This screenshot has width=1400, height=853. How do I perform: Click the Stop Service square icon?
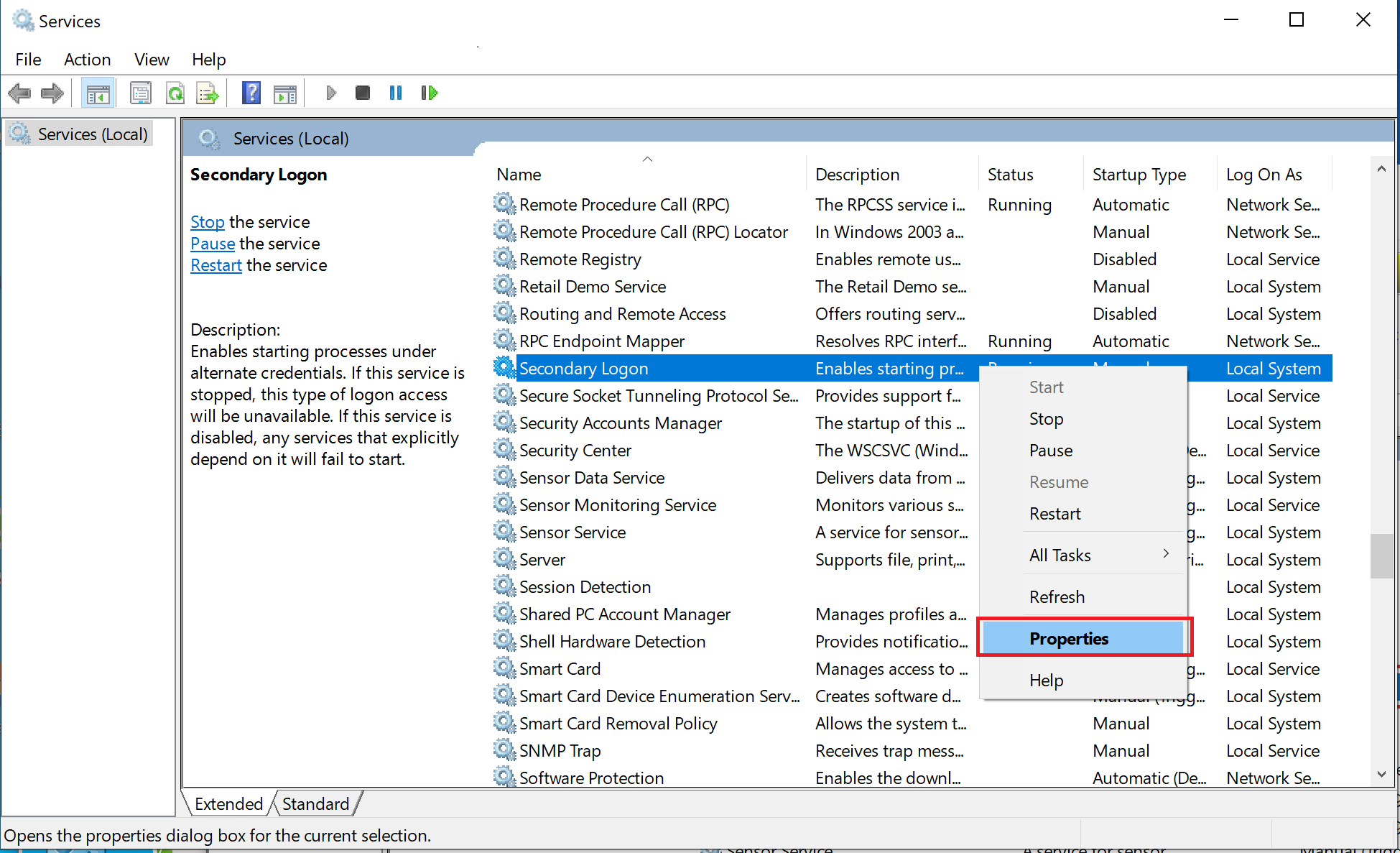pyautogui.click(x=362, y=93)
